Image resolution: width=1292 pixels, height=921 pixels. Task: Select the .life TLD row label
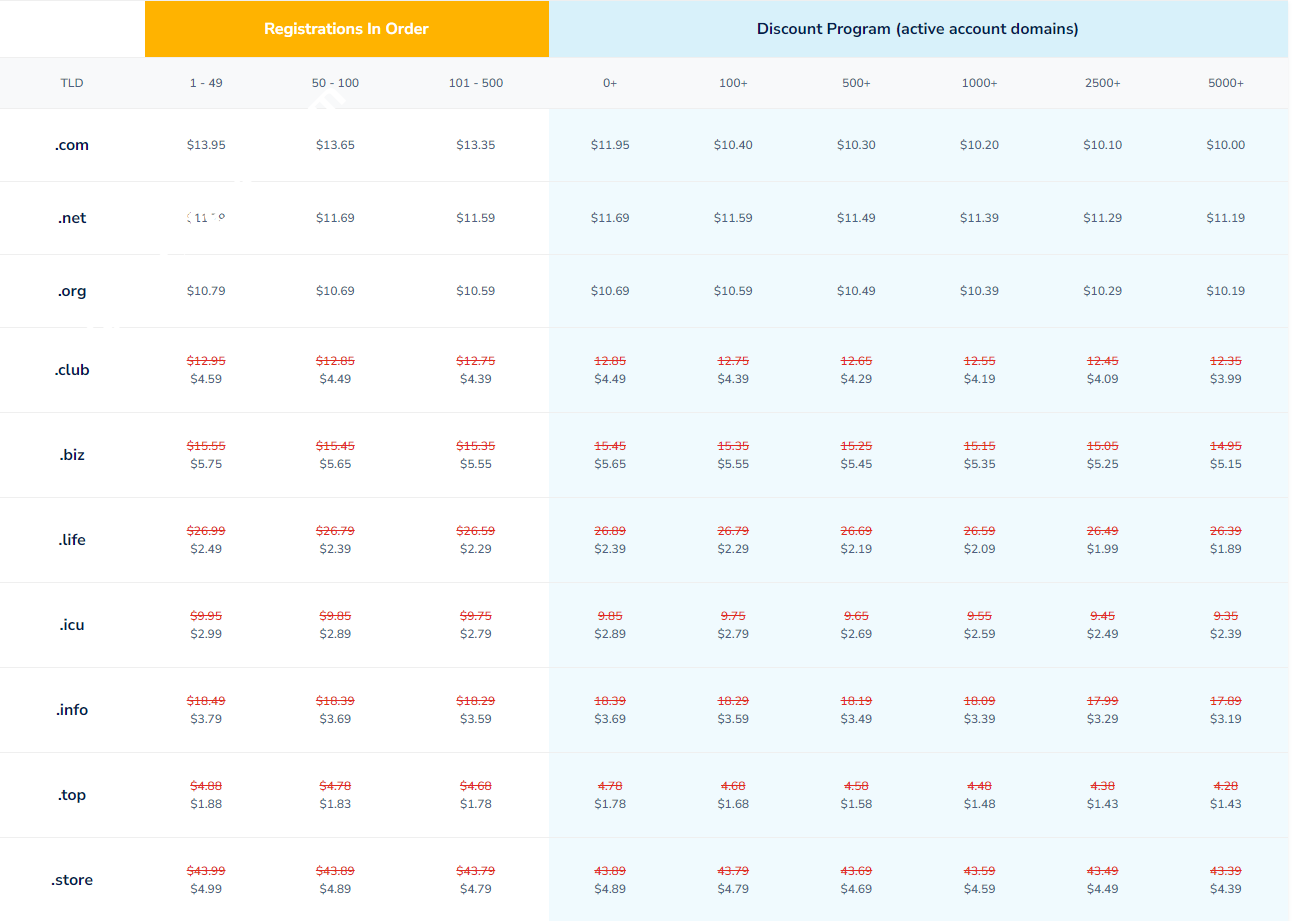click(72, 540)
